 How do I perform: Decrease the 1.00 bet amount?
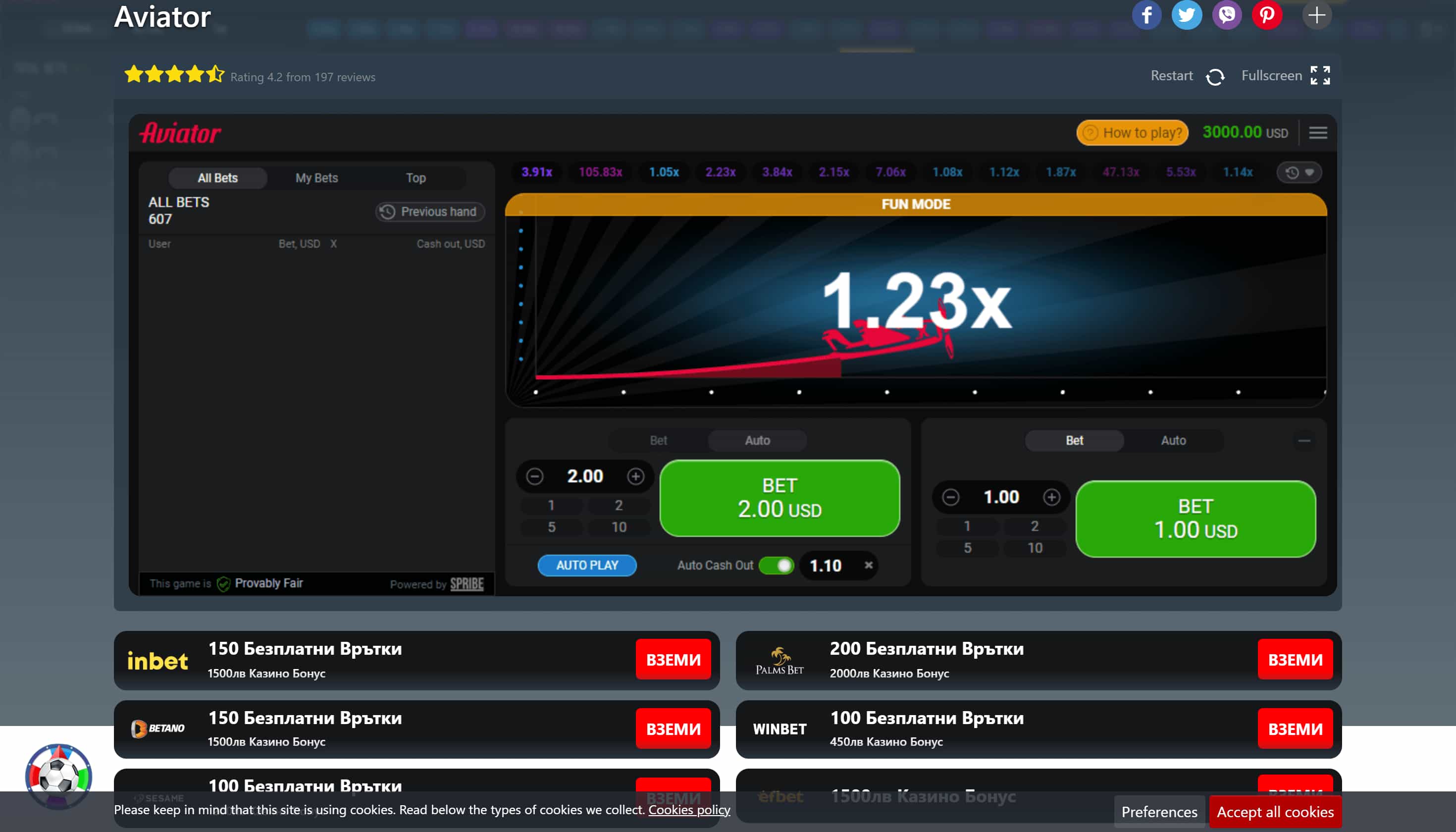click(x=950, y=497)
